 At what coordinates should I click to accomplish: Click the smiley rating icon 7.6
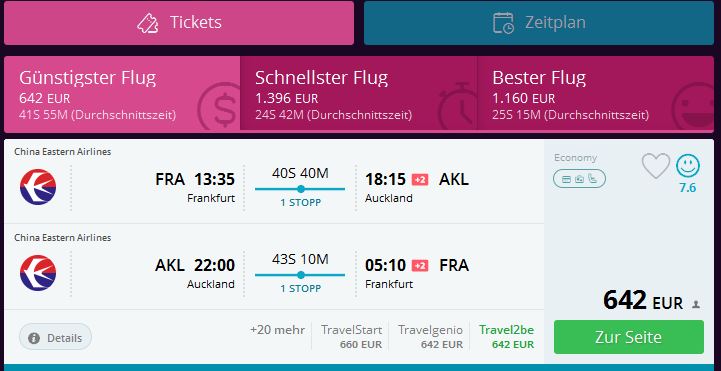pos(688,166)
